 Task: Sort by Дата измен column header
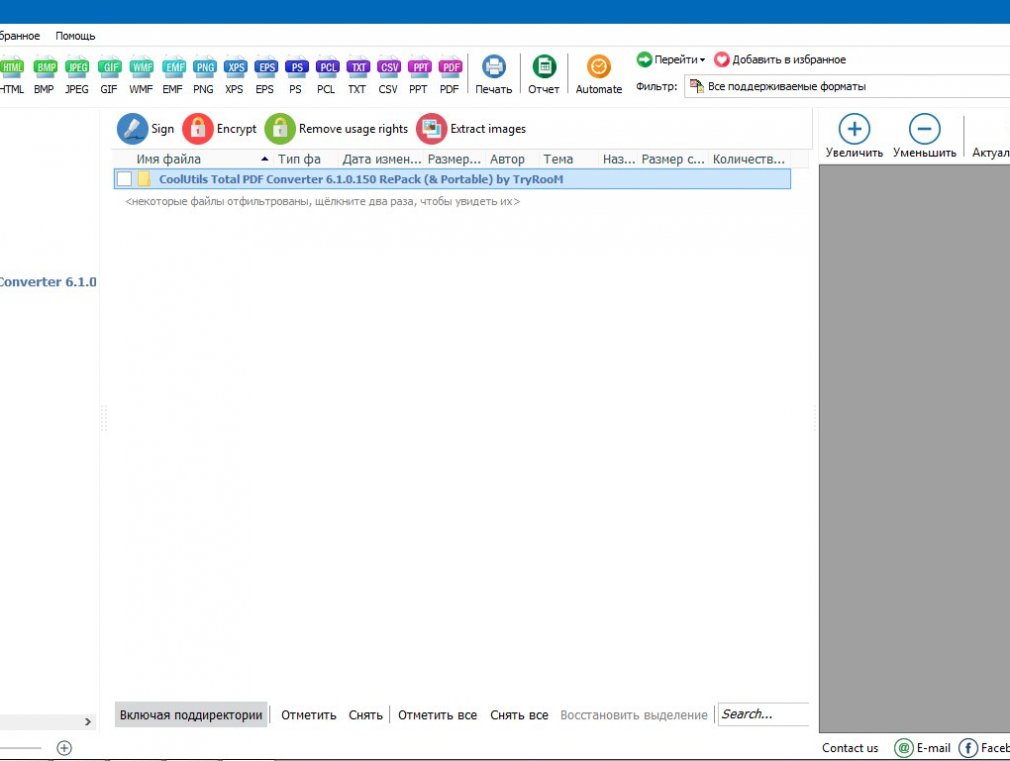coord(381,159)
